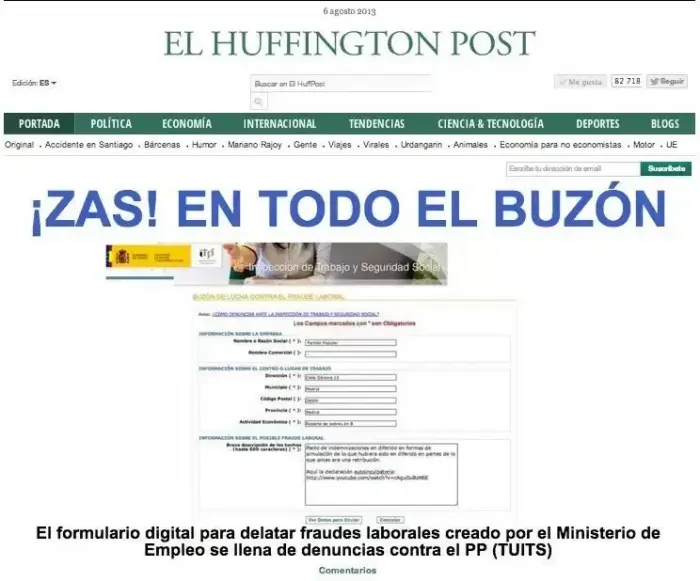Click the Me gusta button
The height and width of the screenshot is (581, 700).
coord(580,82)
